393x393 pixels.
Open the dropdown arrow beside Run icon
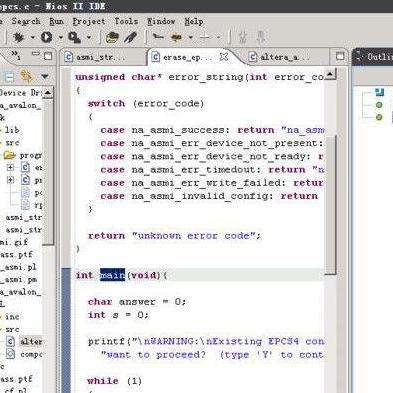pyautogui.click(x=60, y=37)
